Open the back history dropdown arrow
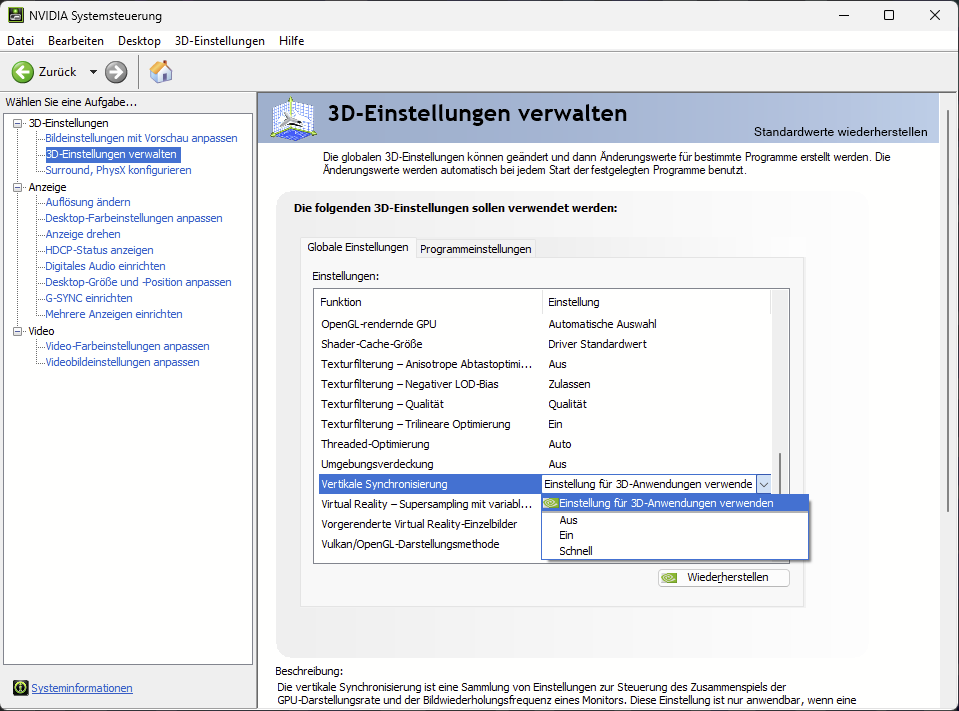Viewport: 959px width, 711px height. (x=93, y=72)
